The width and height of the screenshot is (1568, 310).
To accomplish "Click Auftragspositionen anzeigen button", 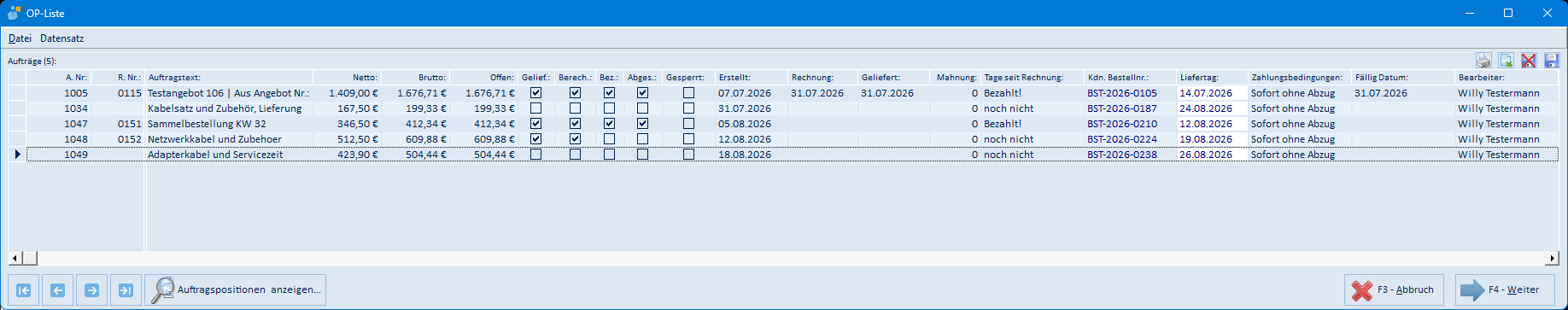I will tap(235, 290).
